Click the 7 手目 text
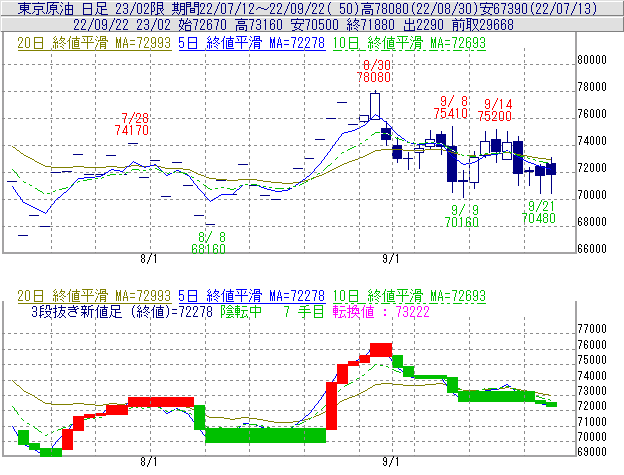 coord(304,311)
